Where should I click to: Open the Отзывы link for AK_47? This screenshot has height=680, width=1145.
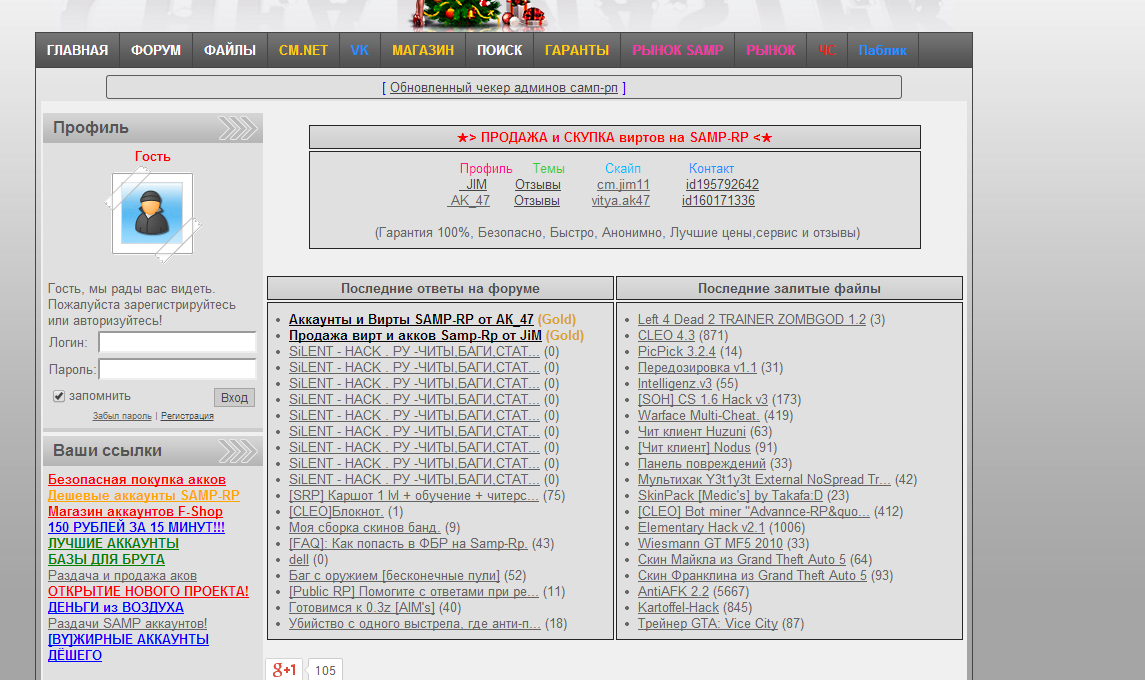537,201
